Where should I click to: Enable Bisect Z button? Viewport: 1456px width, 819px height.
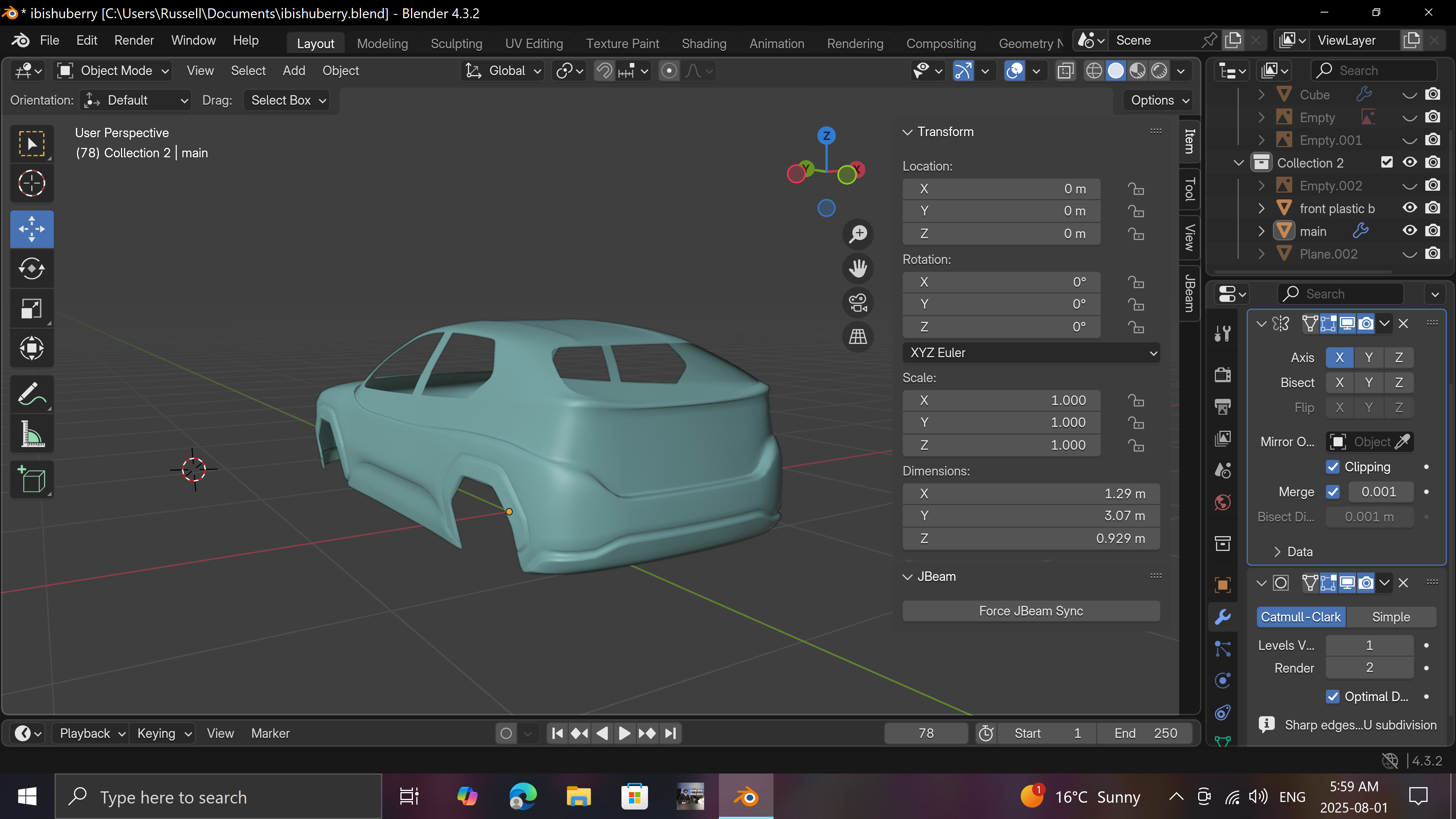(1398, 383)
